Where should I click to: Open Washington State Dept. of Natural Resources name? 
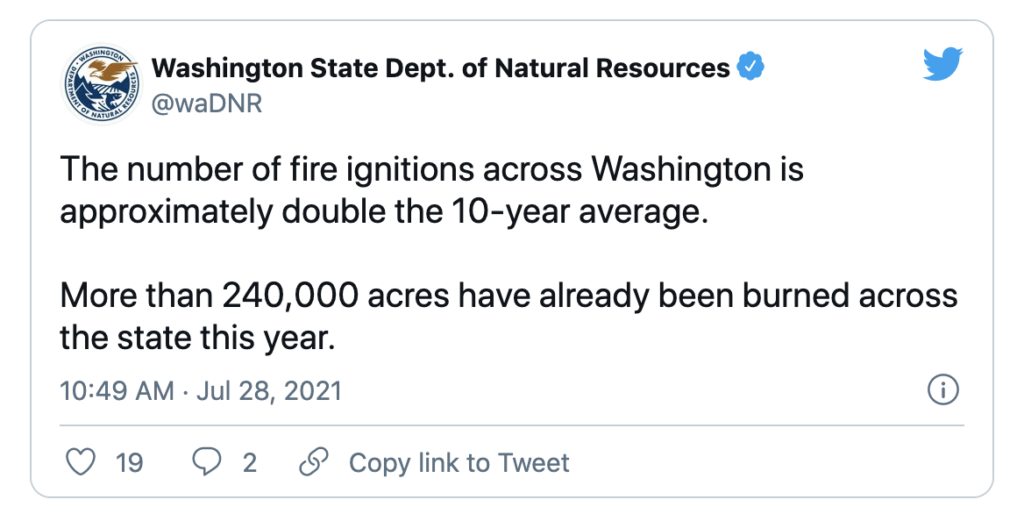coord(441,67)
